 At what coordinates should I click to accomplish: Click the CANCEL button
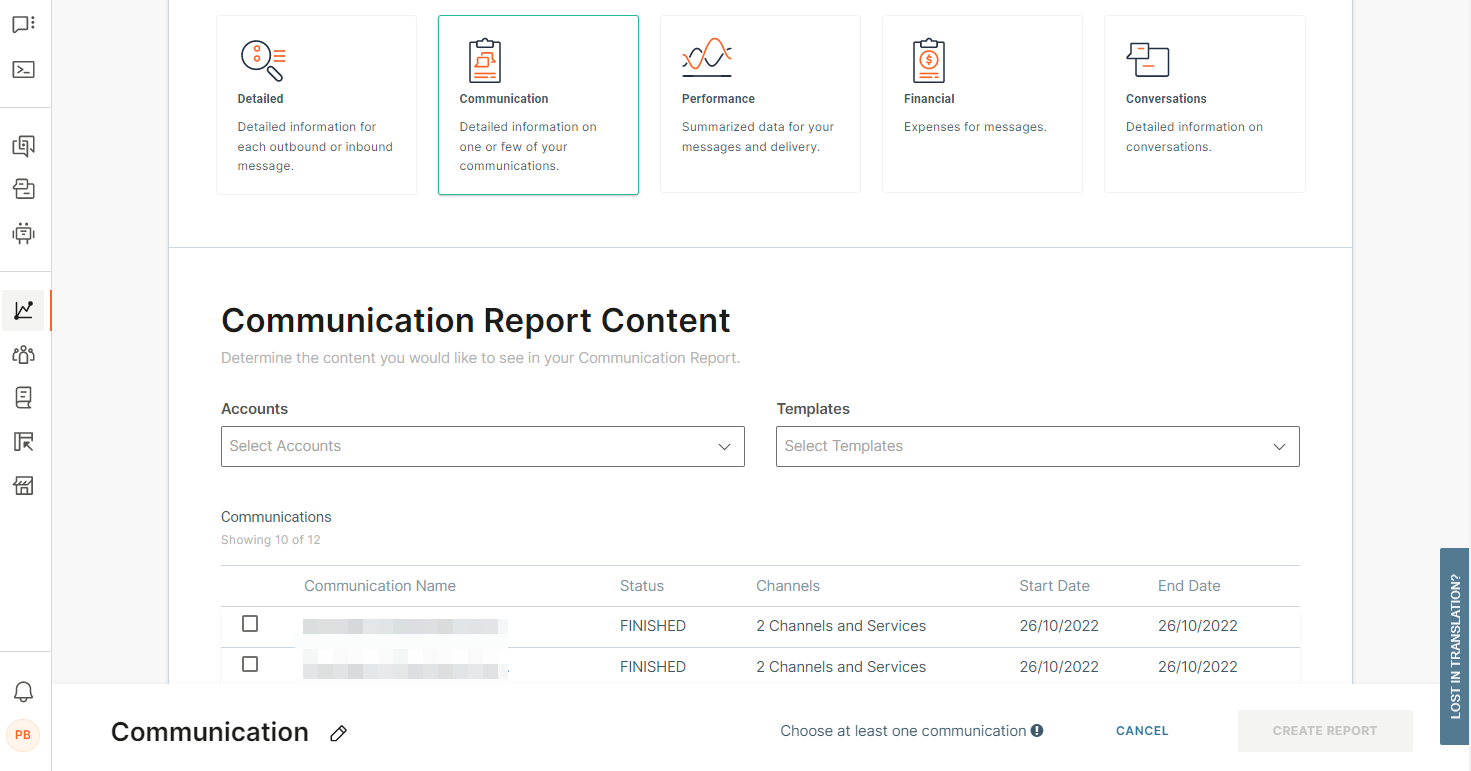(1142, 731)
